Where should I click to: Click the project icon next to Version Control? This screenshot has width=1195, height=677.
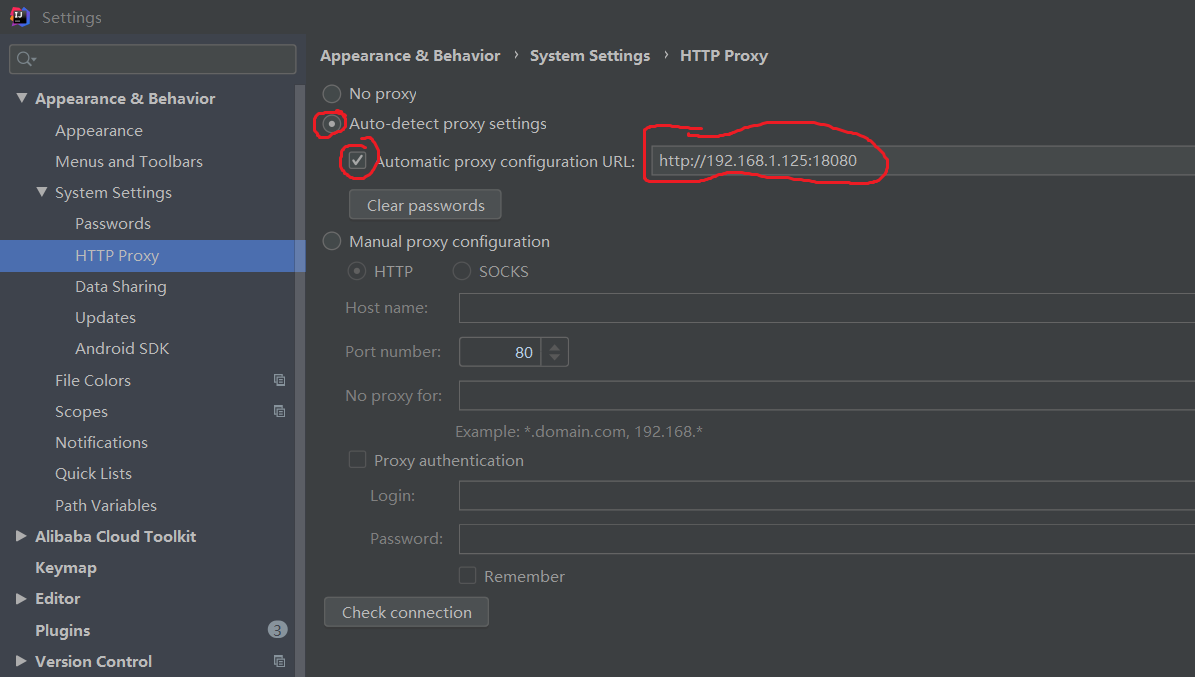[x=280, y=661]
